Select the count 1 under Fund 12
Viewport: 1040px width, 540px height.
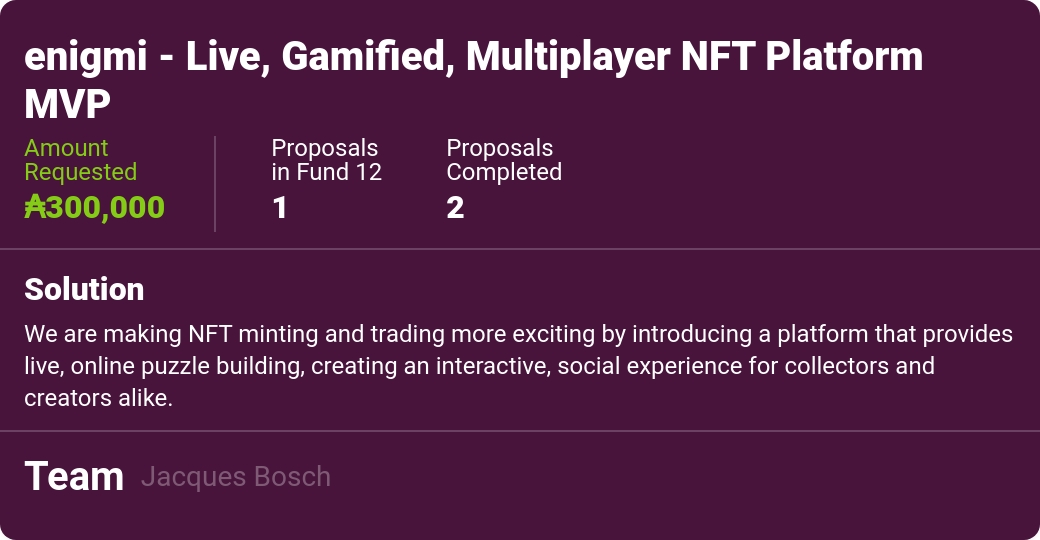[280, 208]
